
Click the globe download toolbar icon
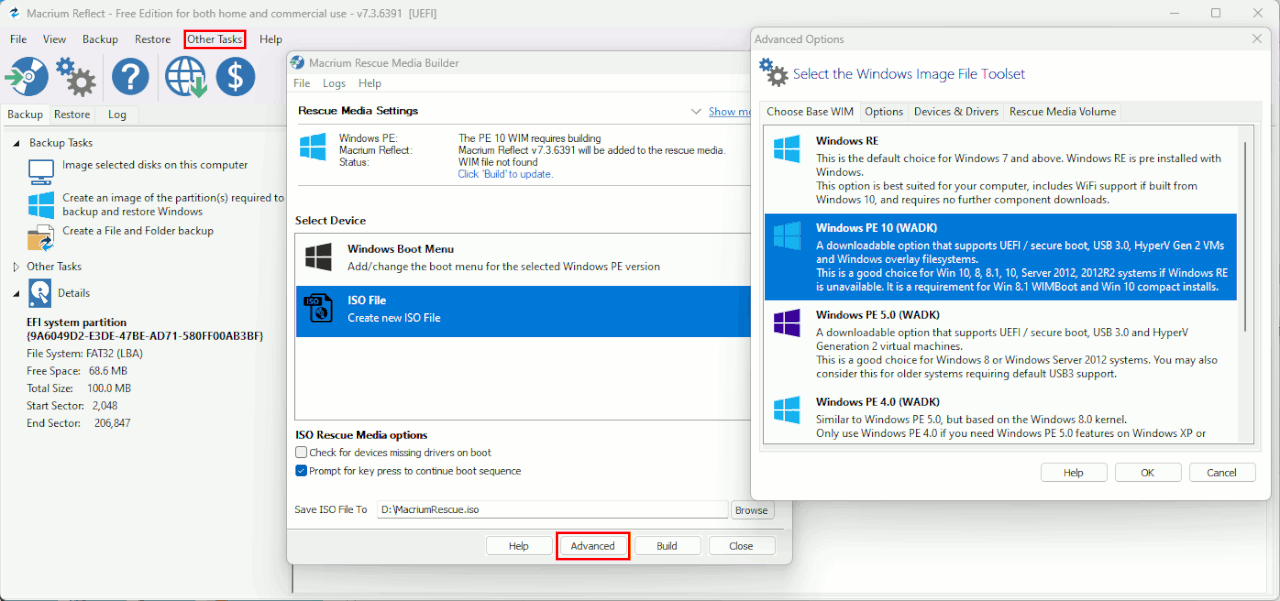pos(185,76)
